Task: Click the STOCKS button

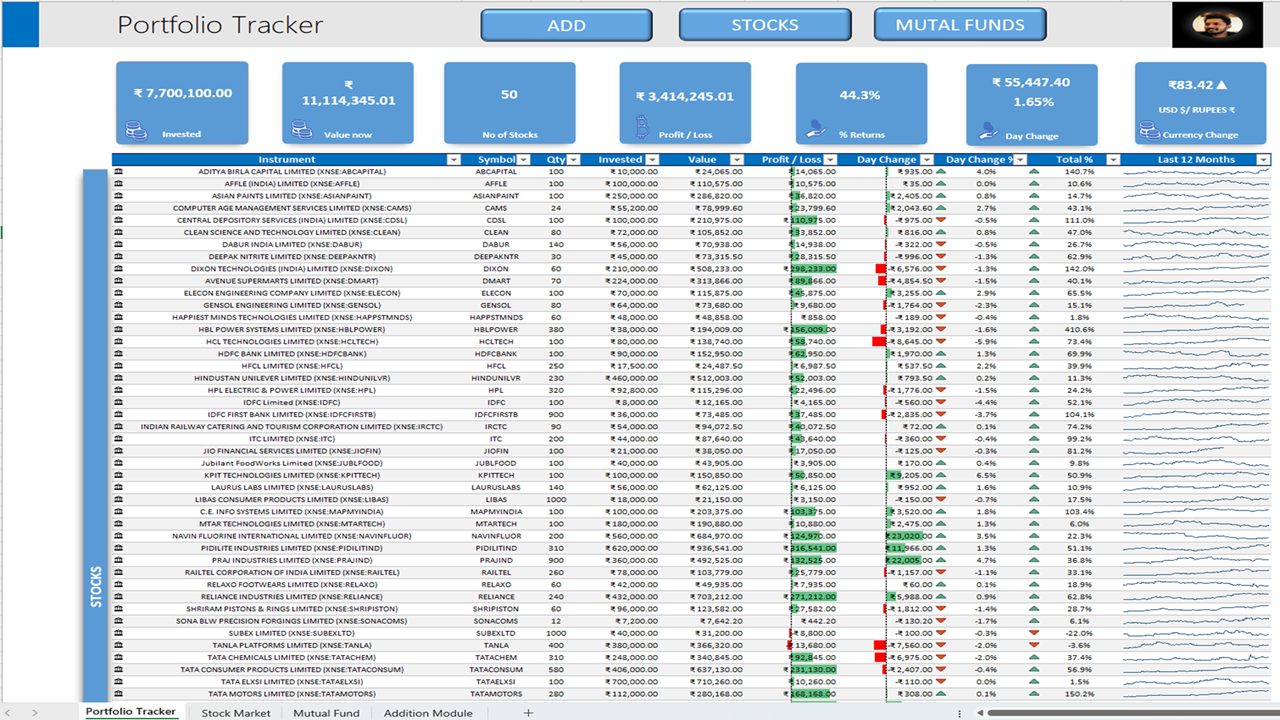Action: (765, 25)
